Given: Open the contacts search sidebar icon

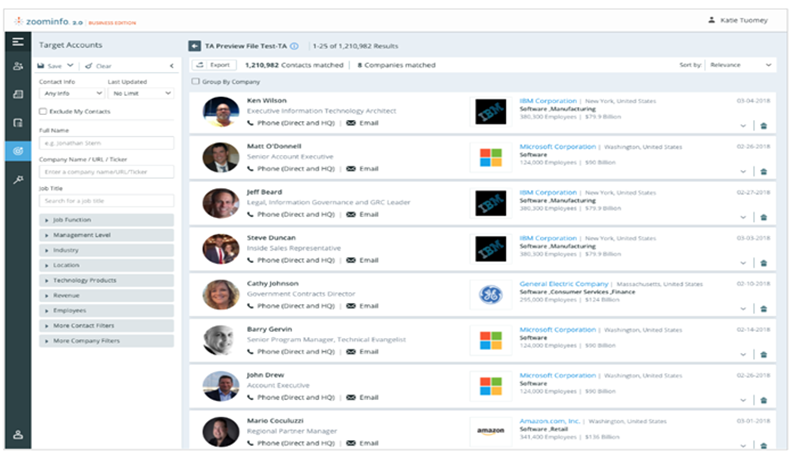Looking at the screenshot, I should tap(17, 66).
